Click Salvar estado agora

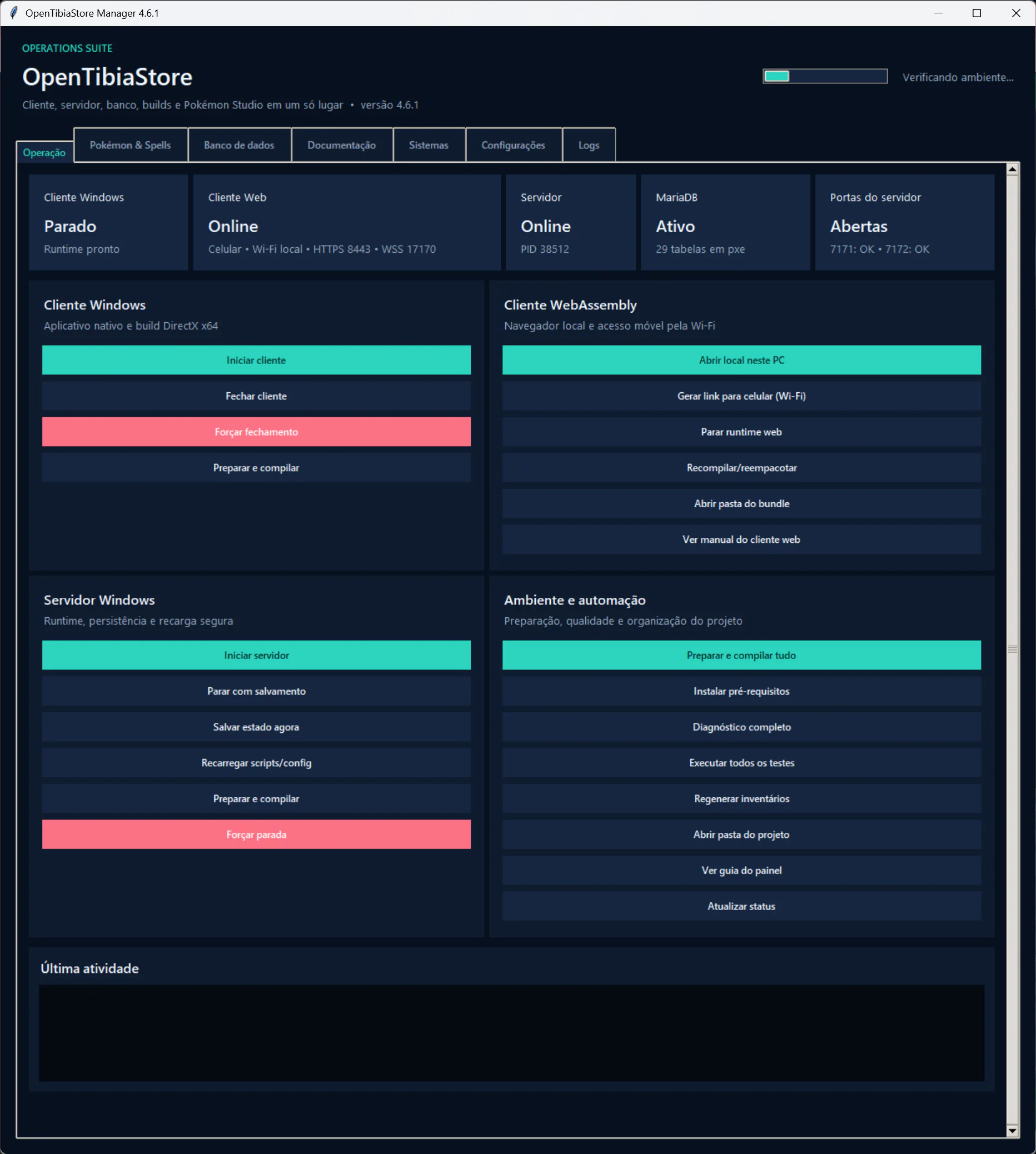pyautogui.click(x=256, y=727)
